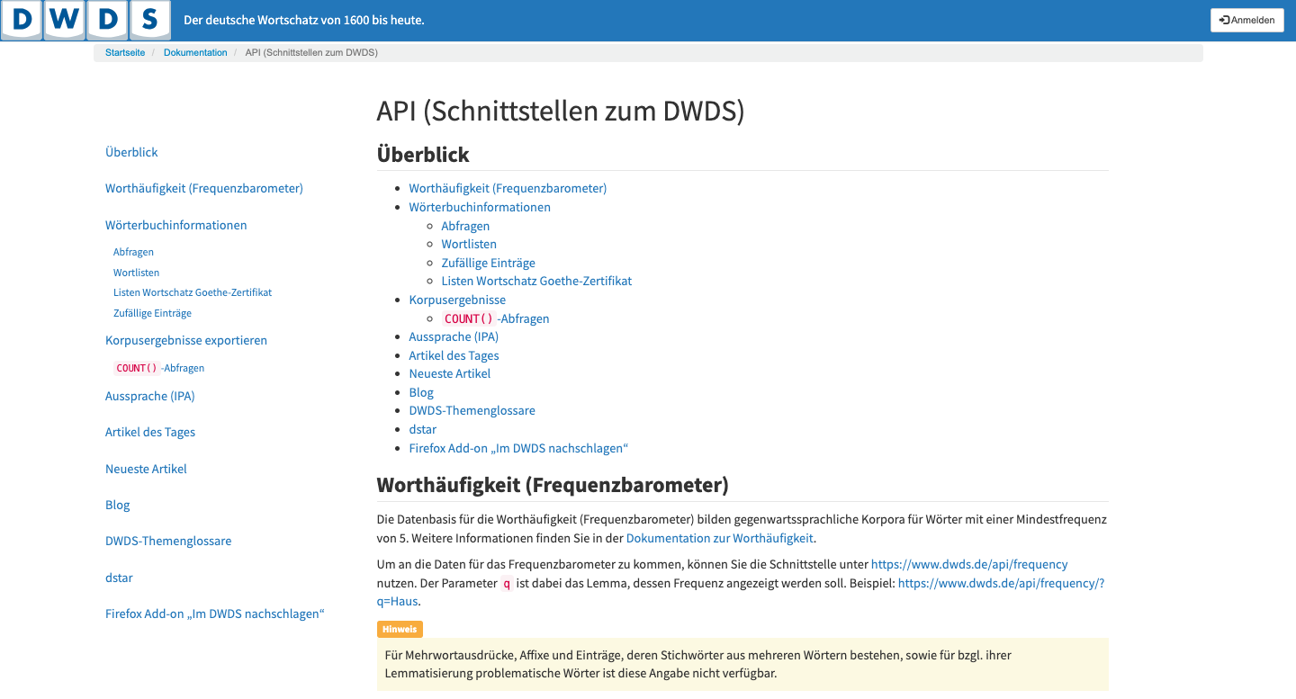Image resolution: width=1296 pixels, height=699 pixels.
Task: Open dstar link in overview list
Action: tap(422, 430)
